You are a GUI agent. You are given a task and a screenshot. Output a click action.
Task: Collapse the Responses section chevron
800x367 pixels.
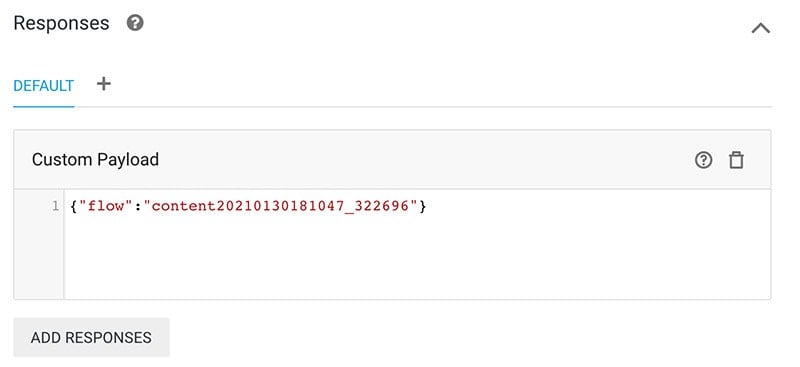pyautogui.click(x=760, y=28)
